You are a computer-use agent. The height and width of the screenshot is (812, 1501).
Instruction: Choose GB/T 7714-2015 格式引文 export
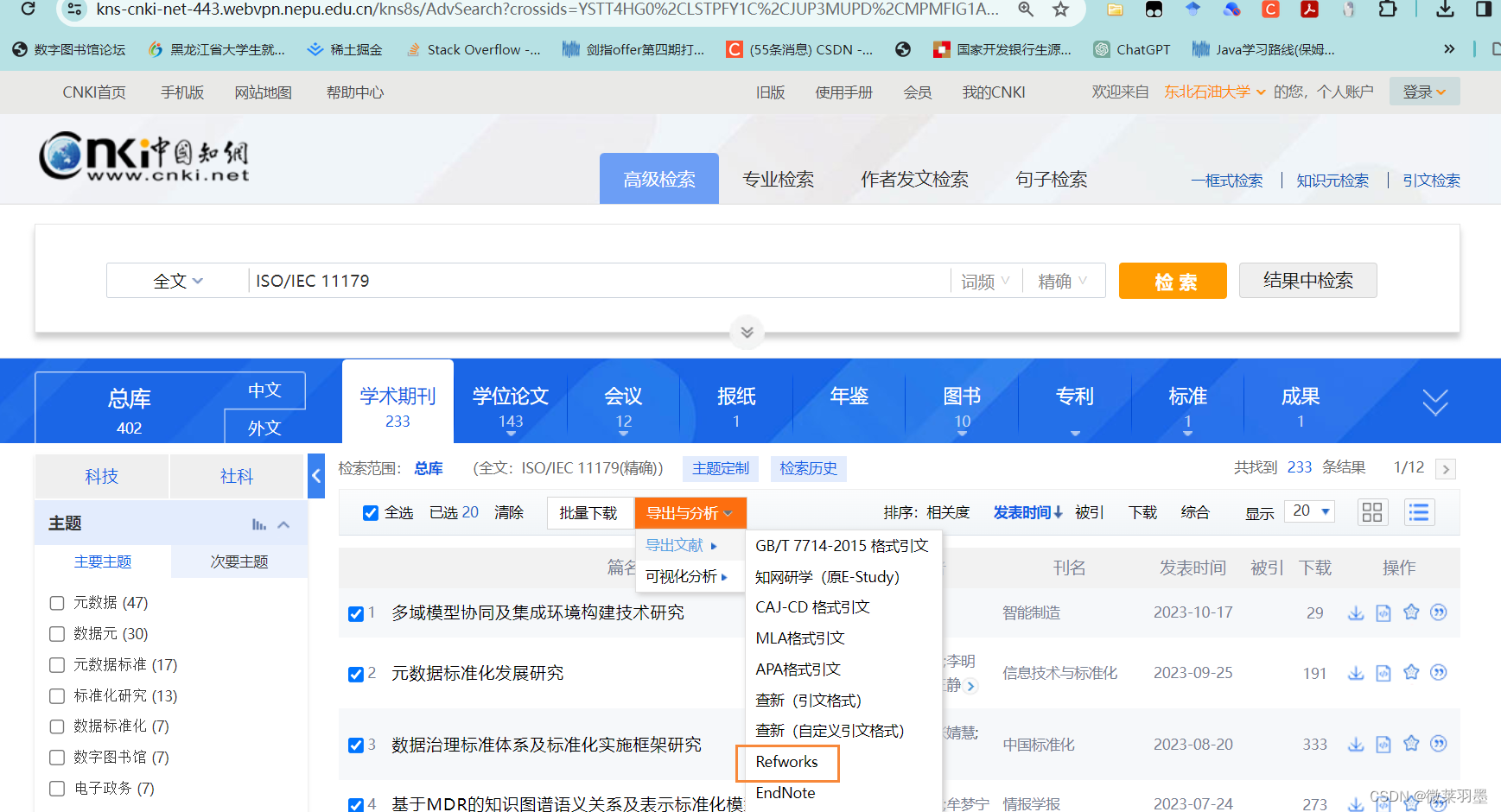(x=842, y=546)
